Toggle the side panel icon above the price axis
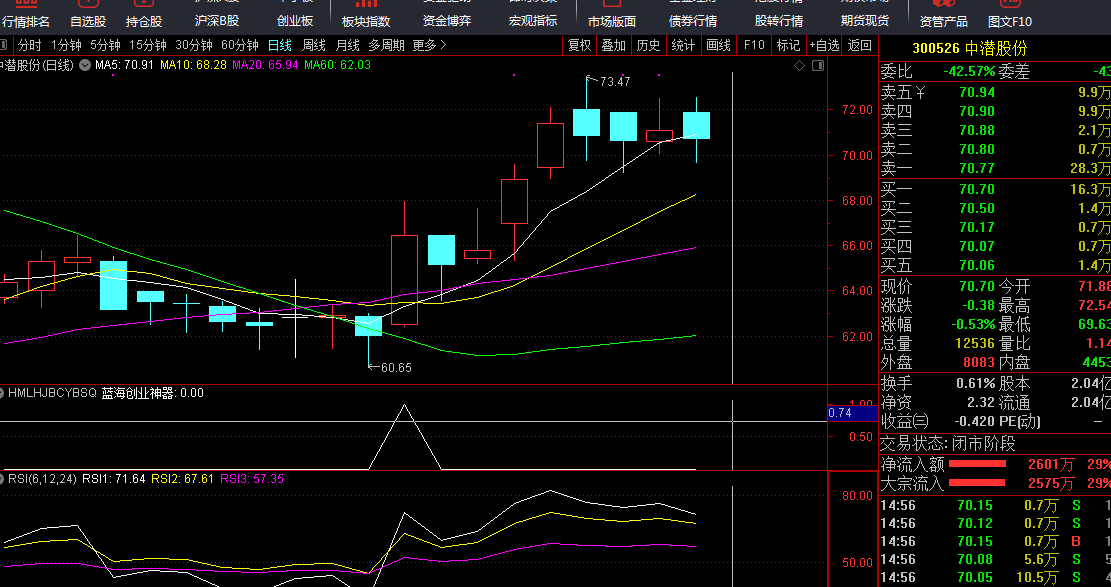1111x587 pixels. 818,66
